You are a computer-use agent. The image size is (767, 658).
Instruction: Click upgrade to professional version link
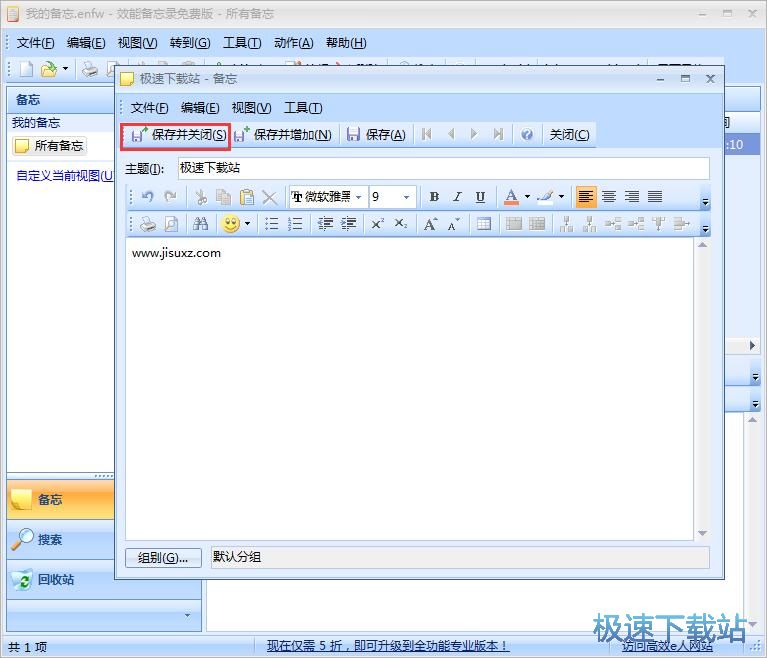point(388,646)
